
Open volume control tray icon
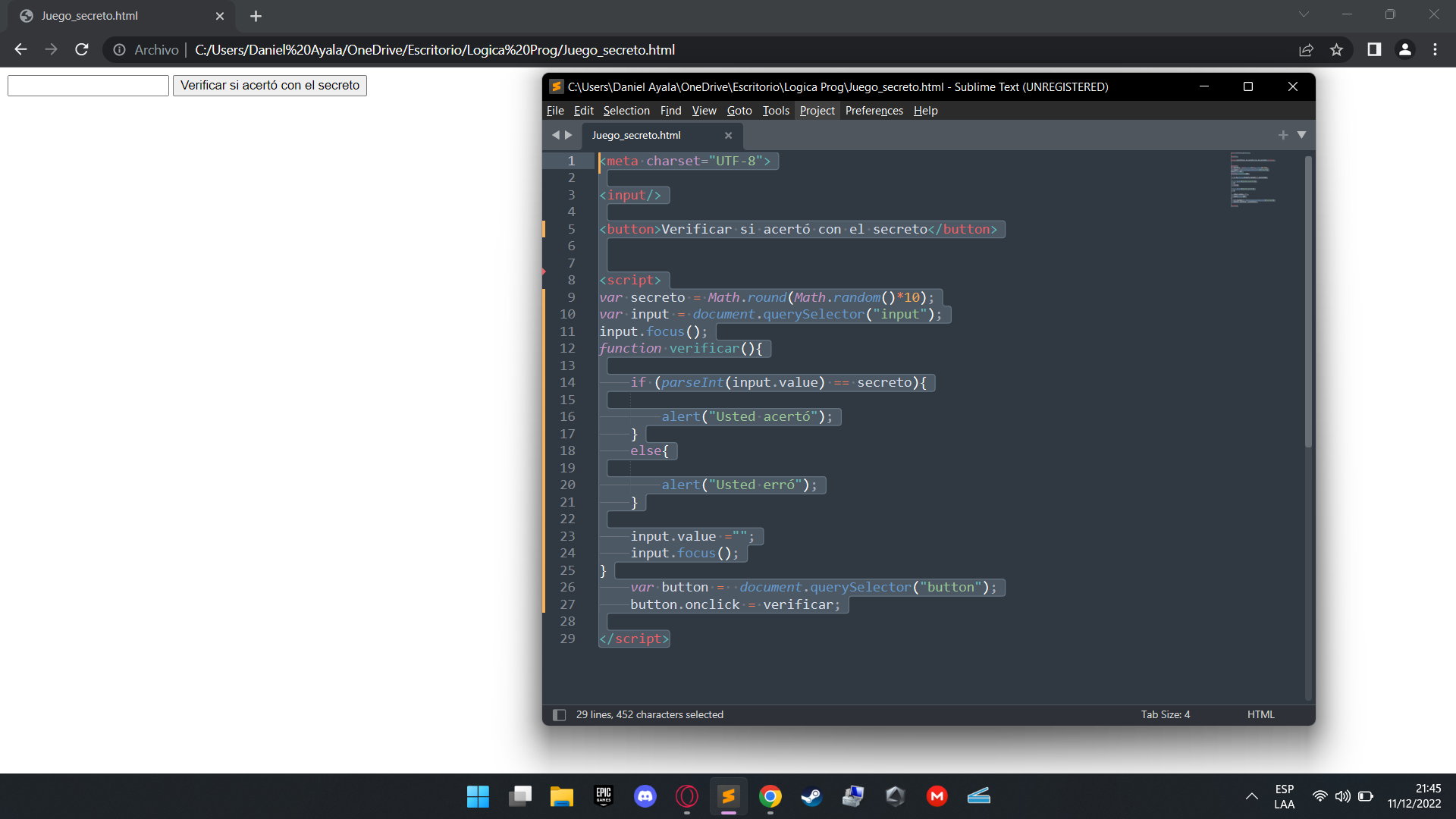coord(1343,796)
